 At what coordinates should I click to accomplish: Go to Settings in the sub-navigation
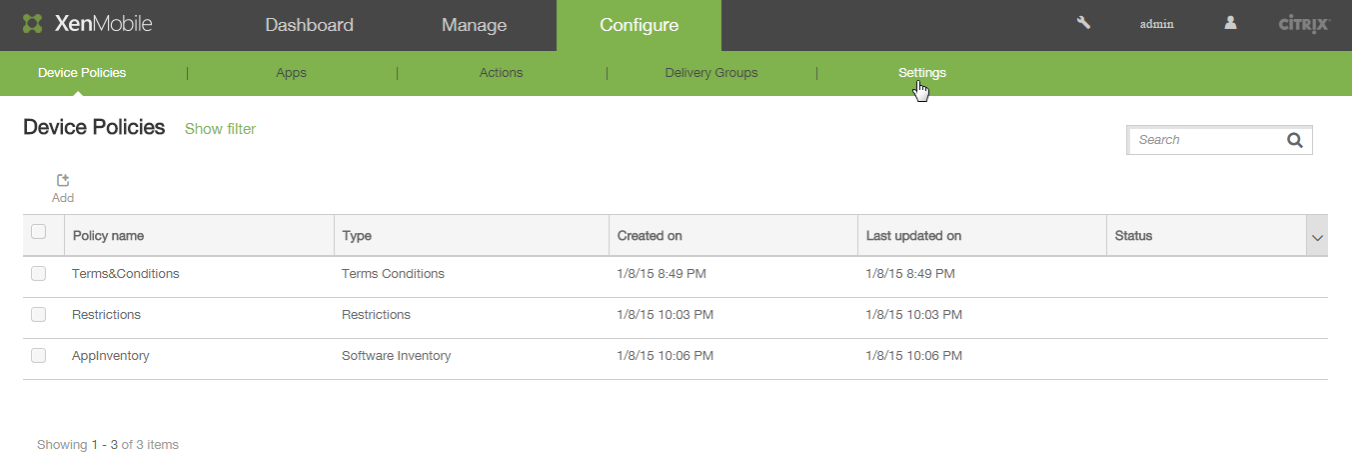click(x=922, y=73)
